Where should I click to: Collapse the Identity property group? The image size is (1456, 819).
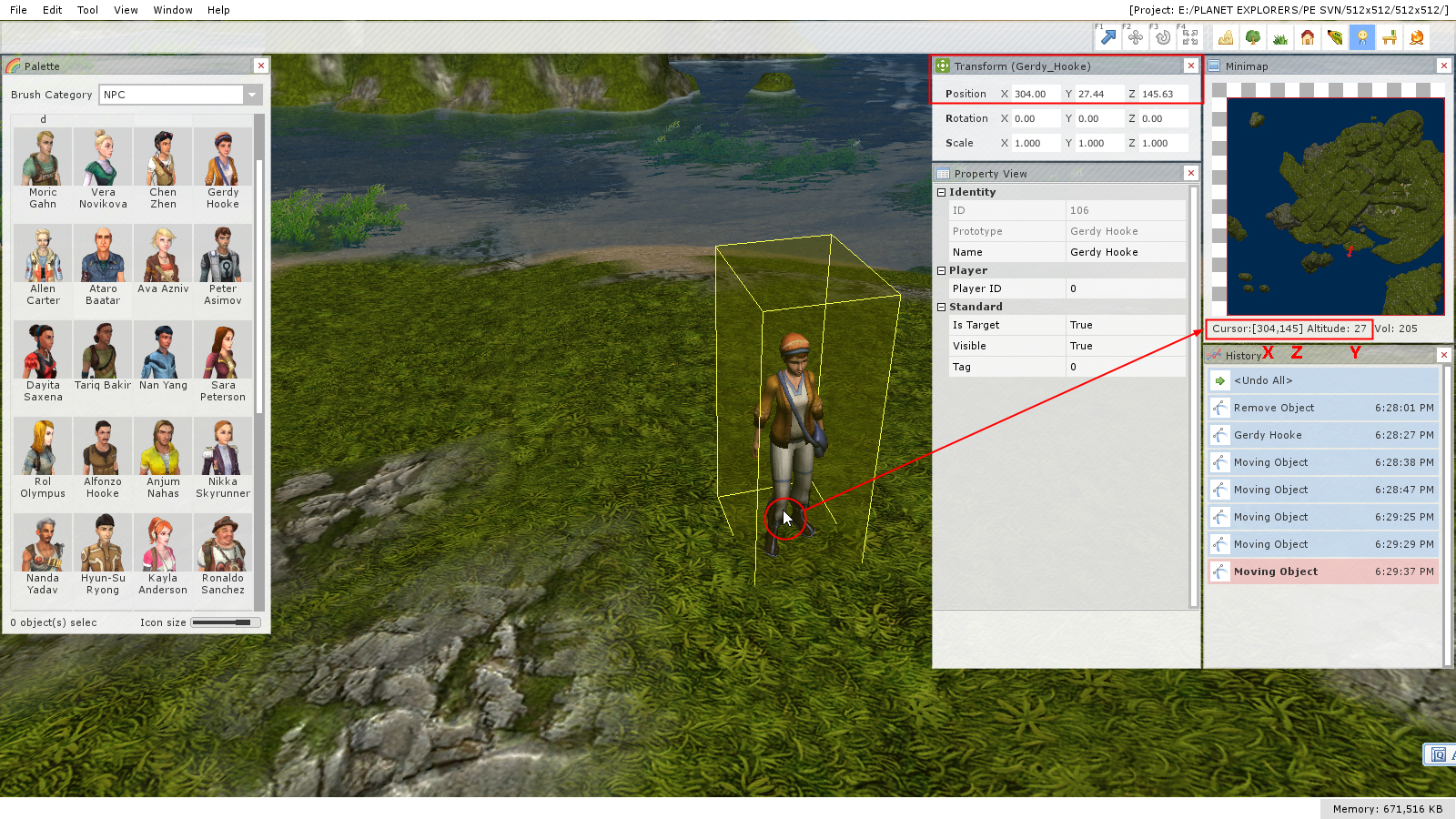(x=942, y=192)
